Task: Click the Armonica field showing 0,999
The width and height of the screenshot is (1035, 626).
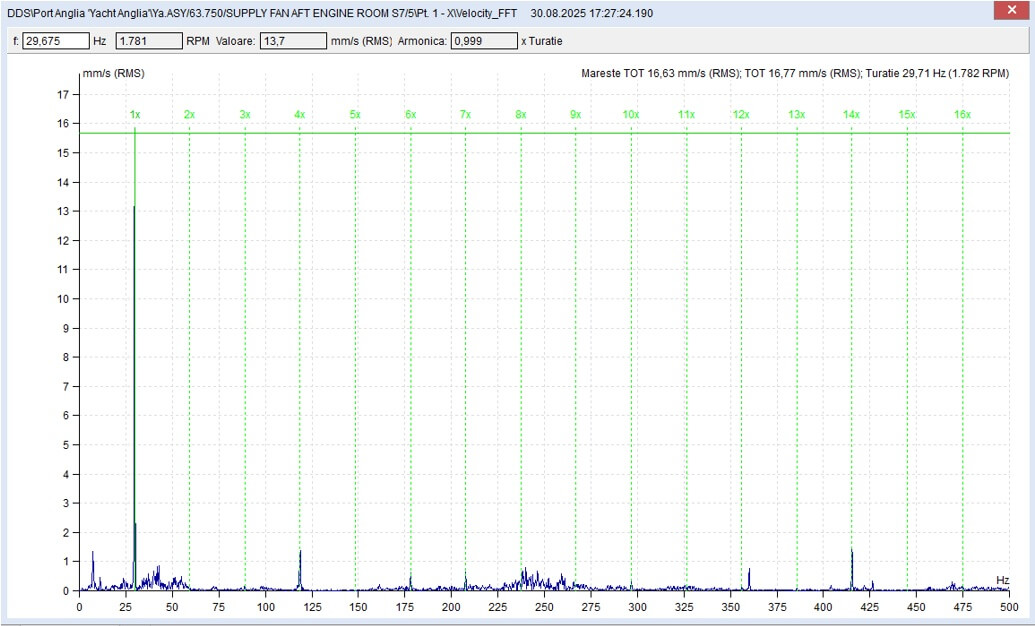Action: (484, 41)
